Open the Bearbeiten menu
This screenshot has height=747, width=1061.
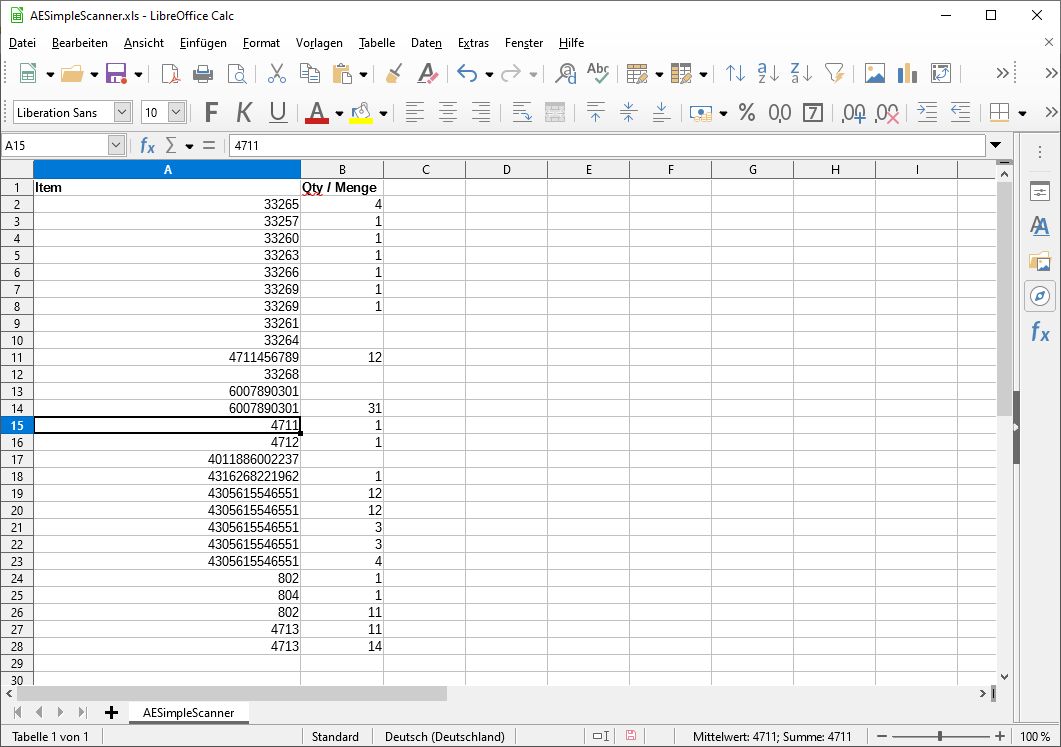(x=80, y=43)
